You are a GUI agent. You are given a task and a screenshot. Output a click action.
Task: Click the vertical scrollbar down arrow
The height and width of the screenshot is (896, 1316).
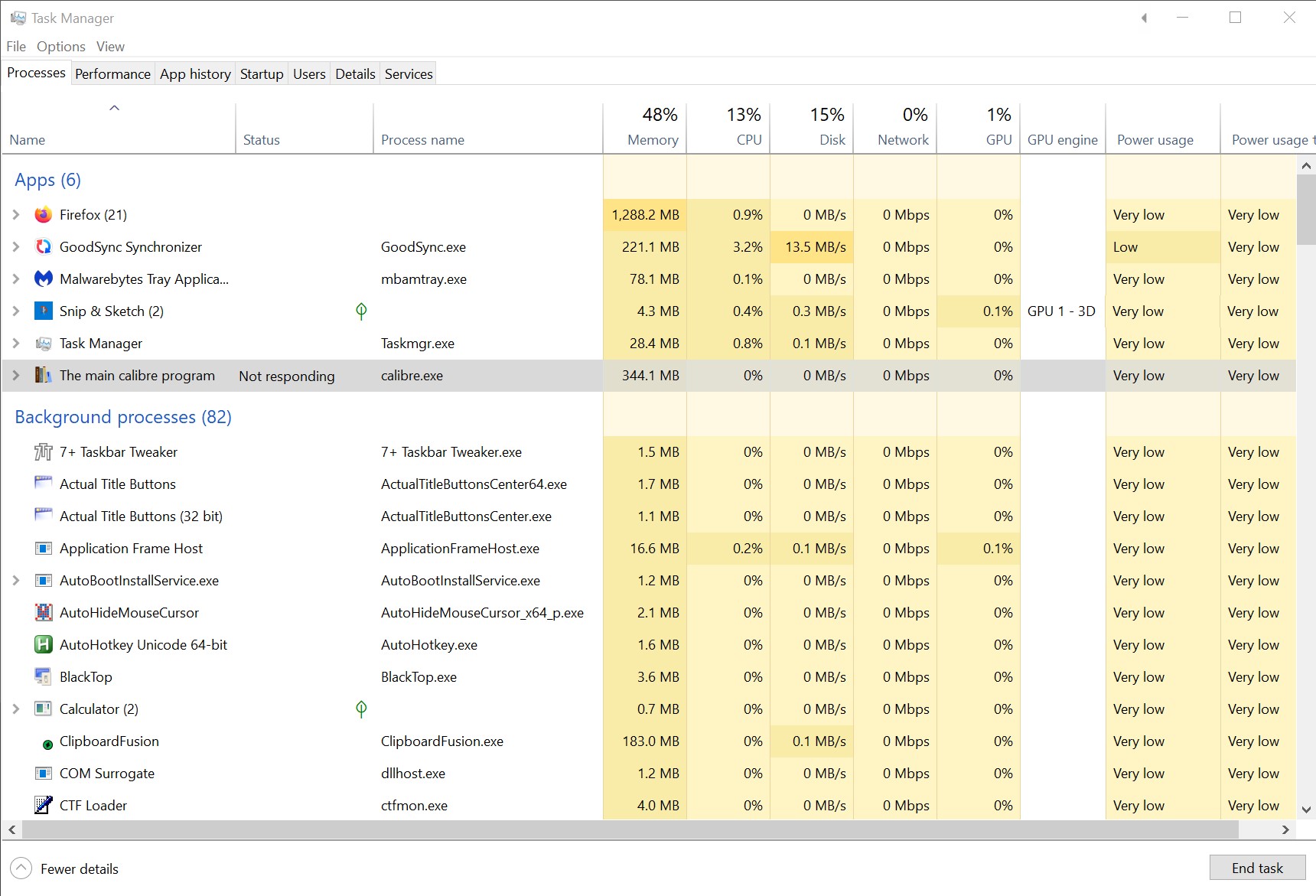(x=1306, y=810)
